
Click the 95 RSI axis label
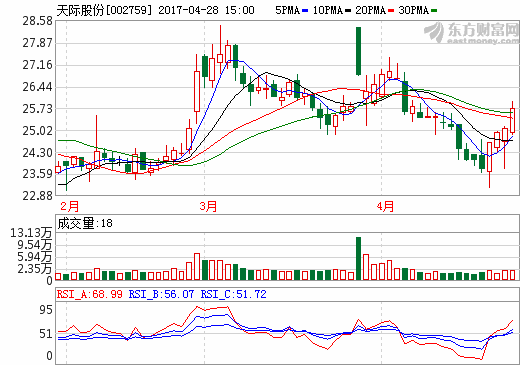46,310
